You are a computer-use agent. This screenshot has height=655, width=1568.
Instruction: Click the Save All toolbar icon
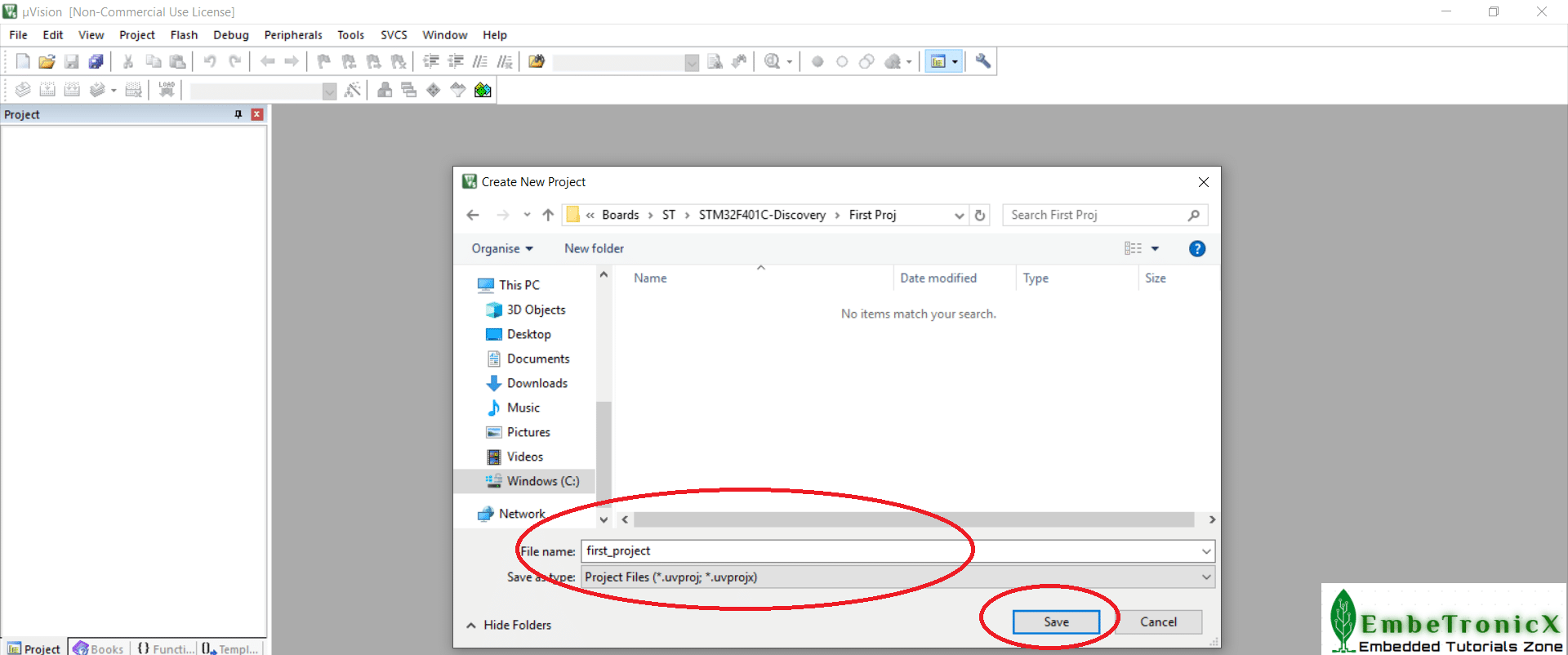(96, 61)
